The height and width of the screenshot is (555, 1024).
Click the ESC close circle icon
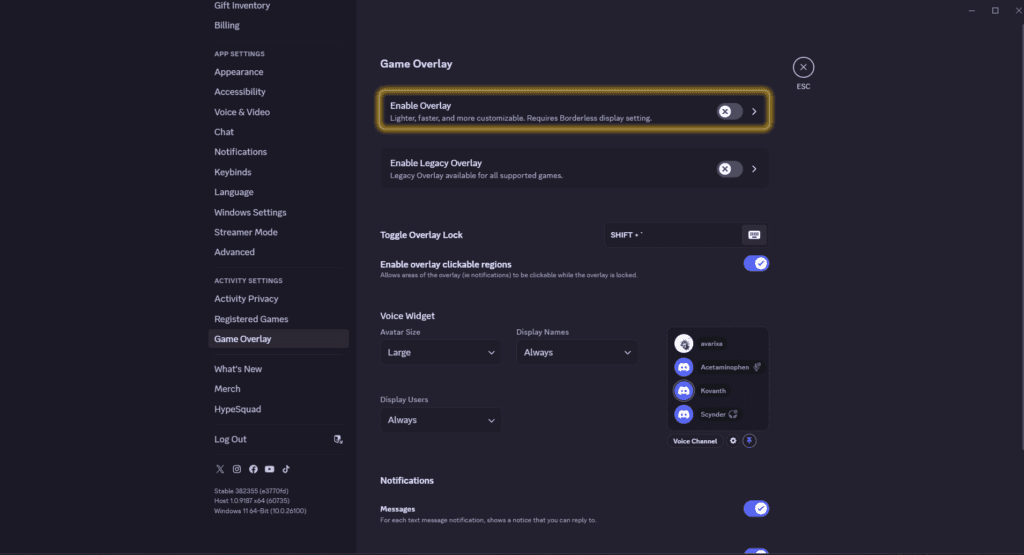(803, 67)
